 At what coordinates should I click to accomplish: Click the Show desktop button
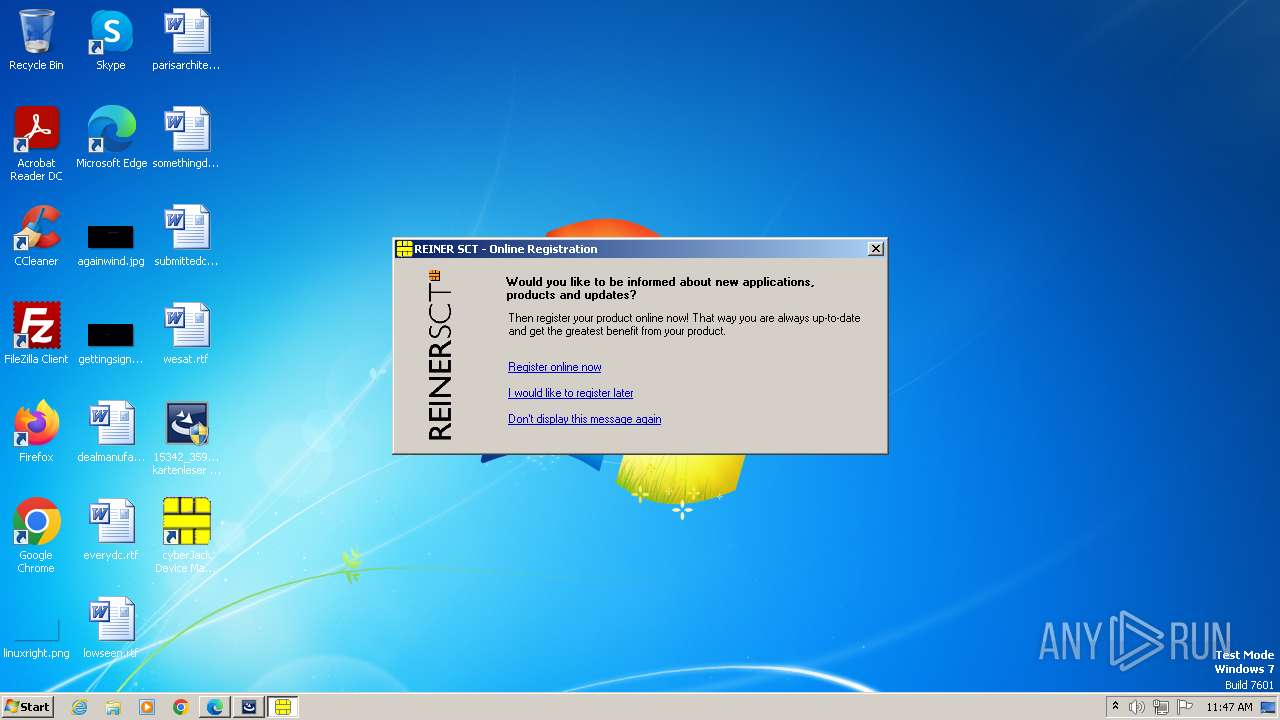[x=1269, y=707]
